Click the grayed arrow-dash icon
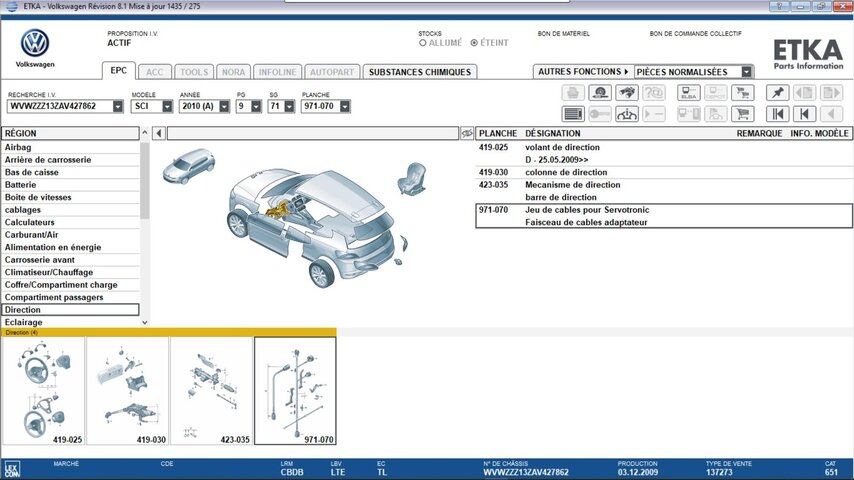 (x=654, y=114)
